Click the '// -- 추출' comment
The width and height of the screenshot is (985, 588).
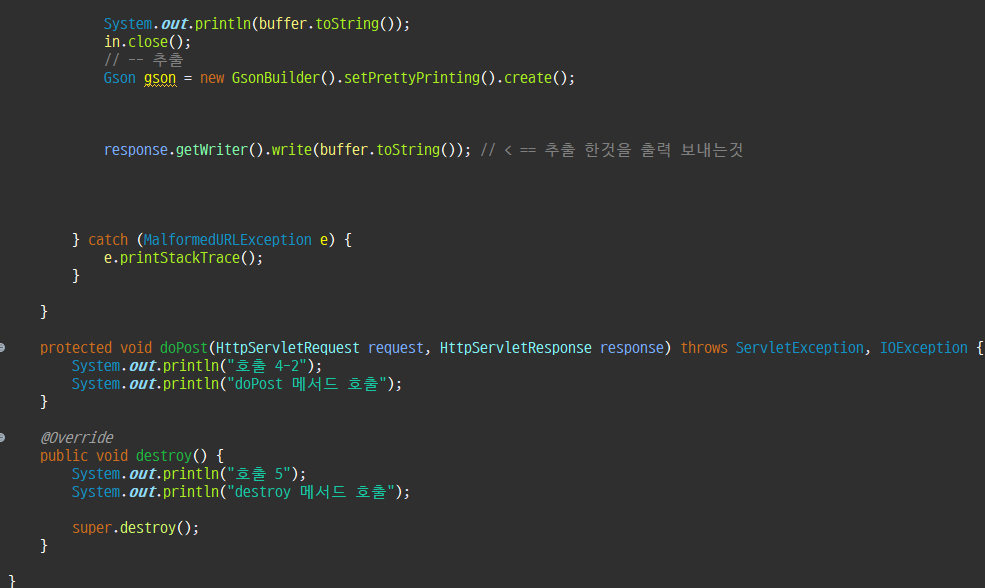click(143, 60)
